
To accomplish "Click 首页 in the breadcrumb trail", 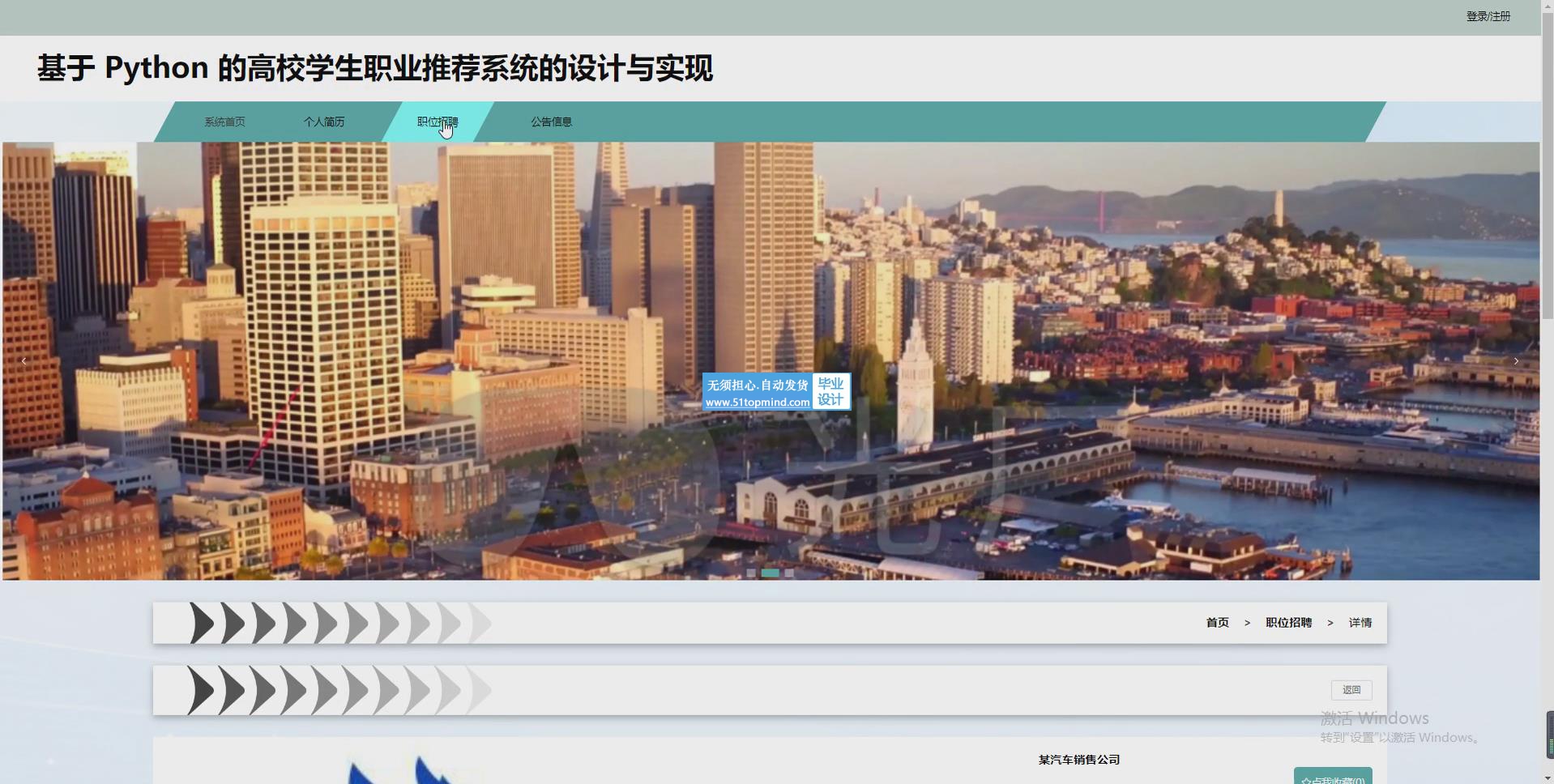I will (1217, 623).
